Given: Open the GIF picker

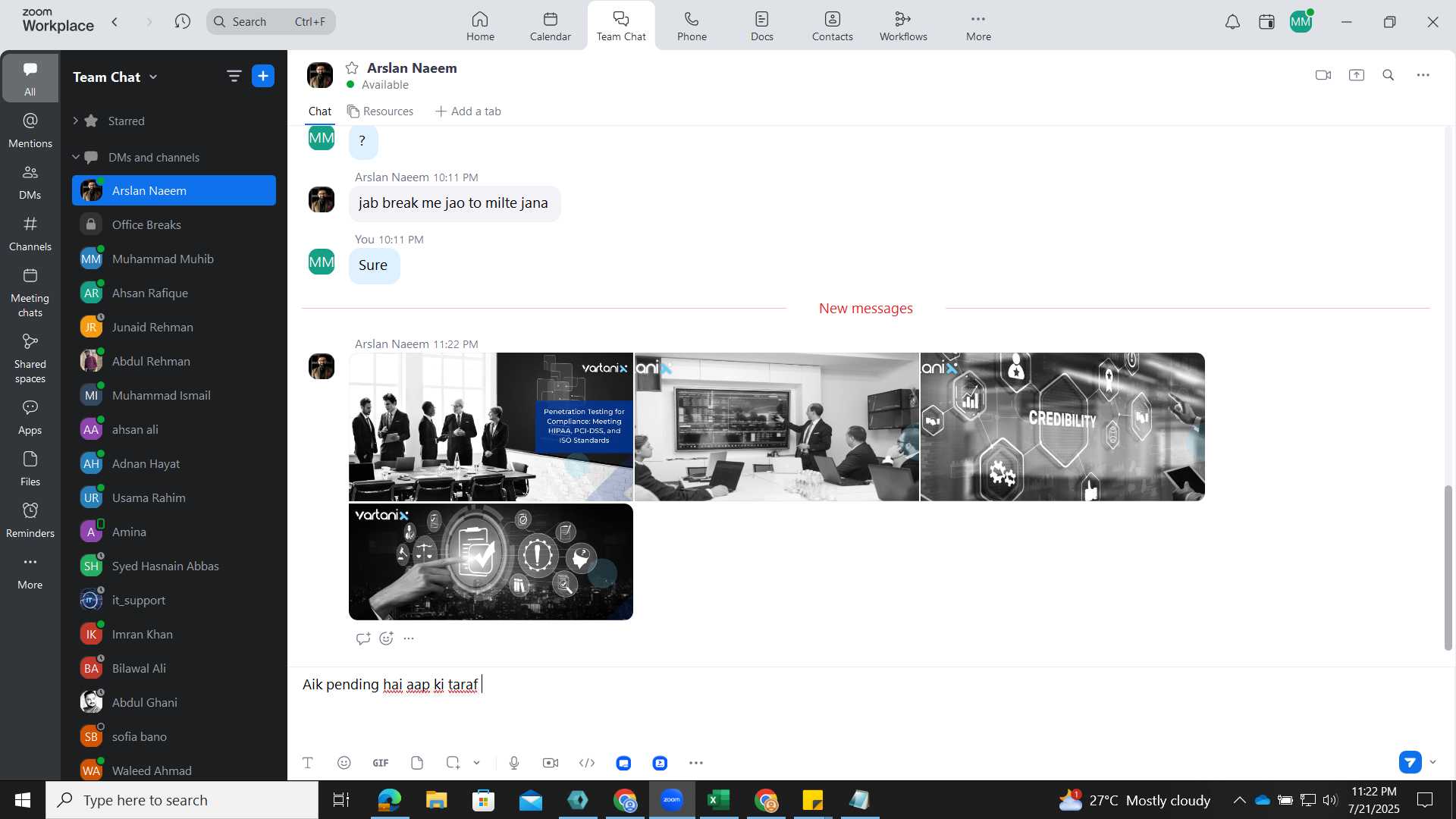Looking at the screenshot, I should coord(381,763).
